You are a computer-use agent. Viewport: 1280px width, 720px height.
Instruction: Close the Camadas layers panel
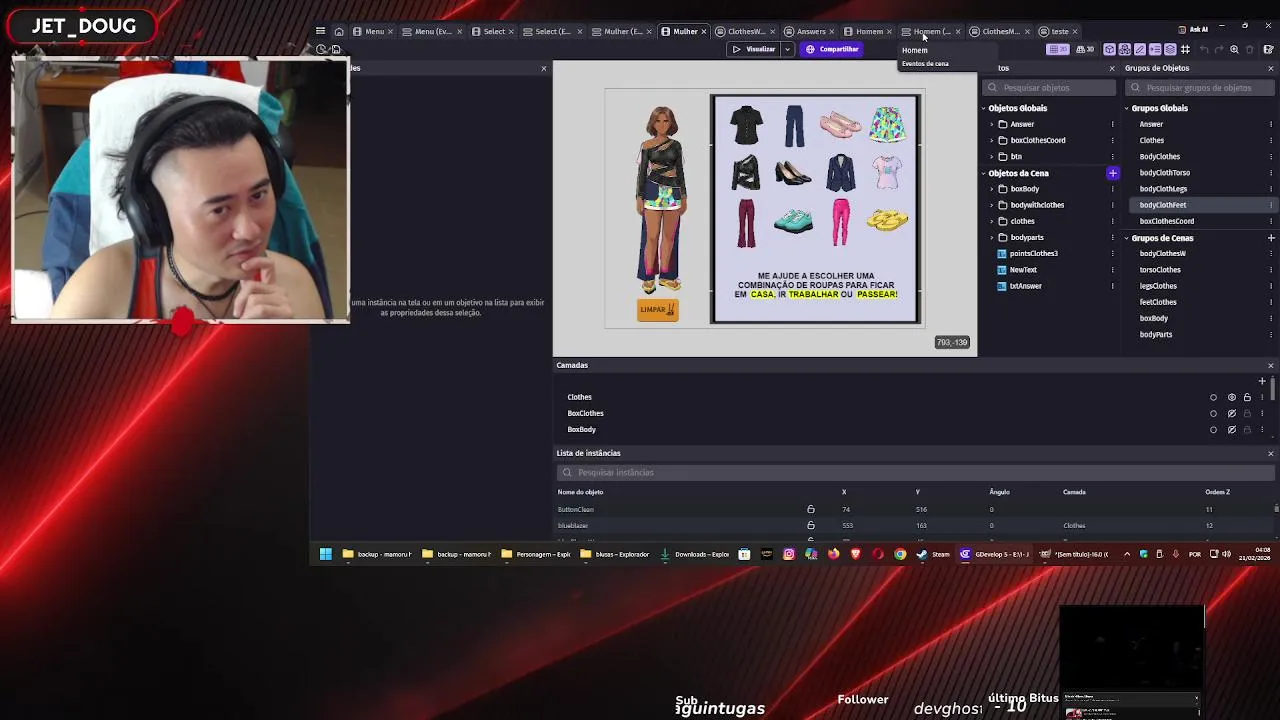click(1271, 365)
